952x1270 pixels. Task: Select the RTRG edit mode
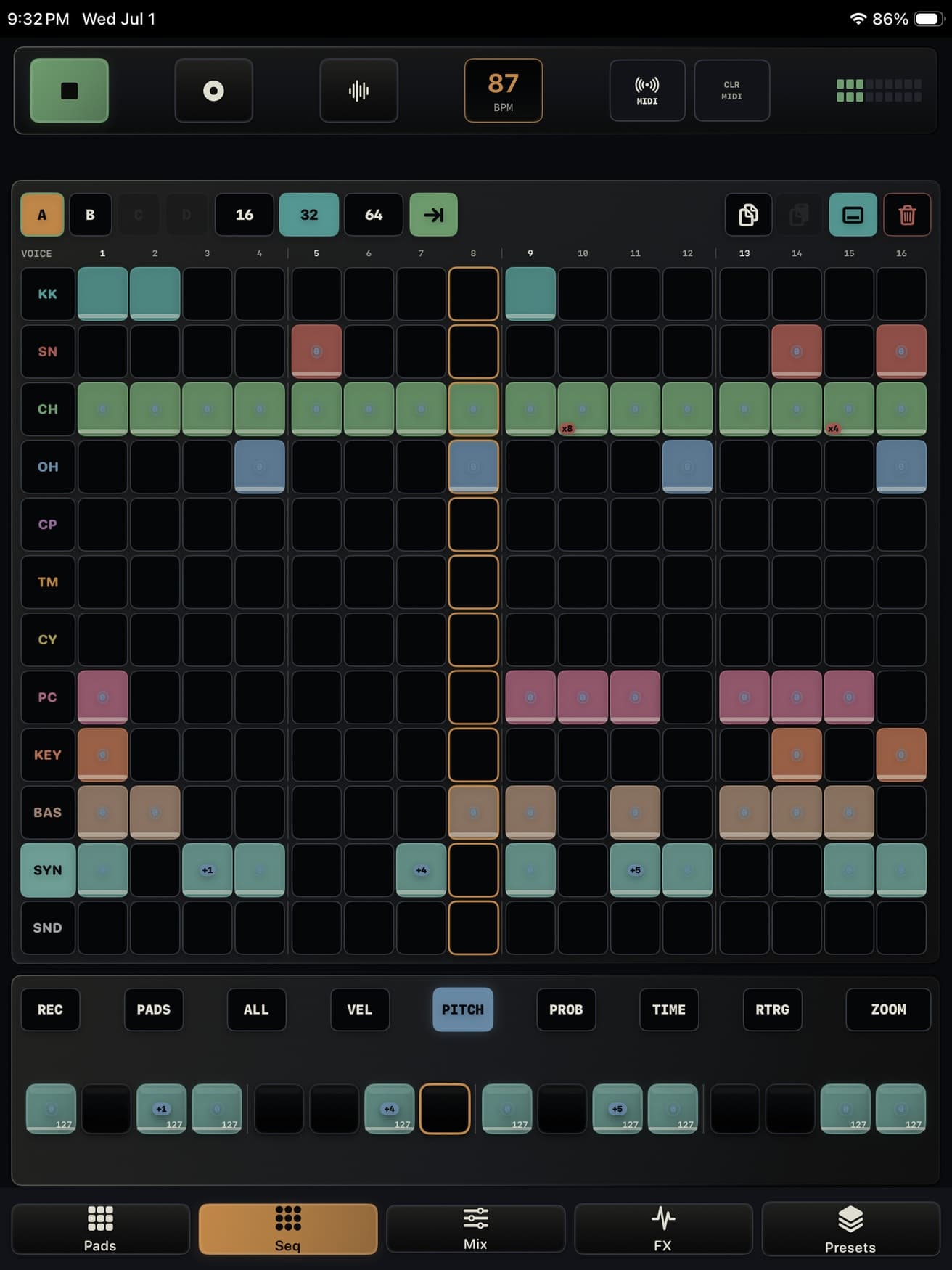pyautogui.click(x=772, y=1009)
